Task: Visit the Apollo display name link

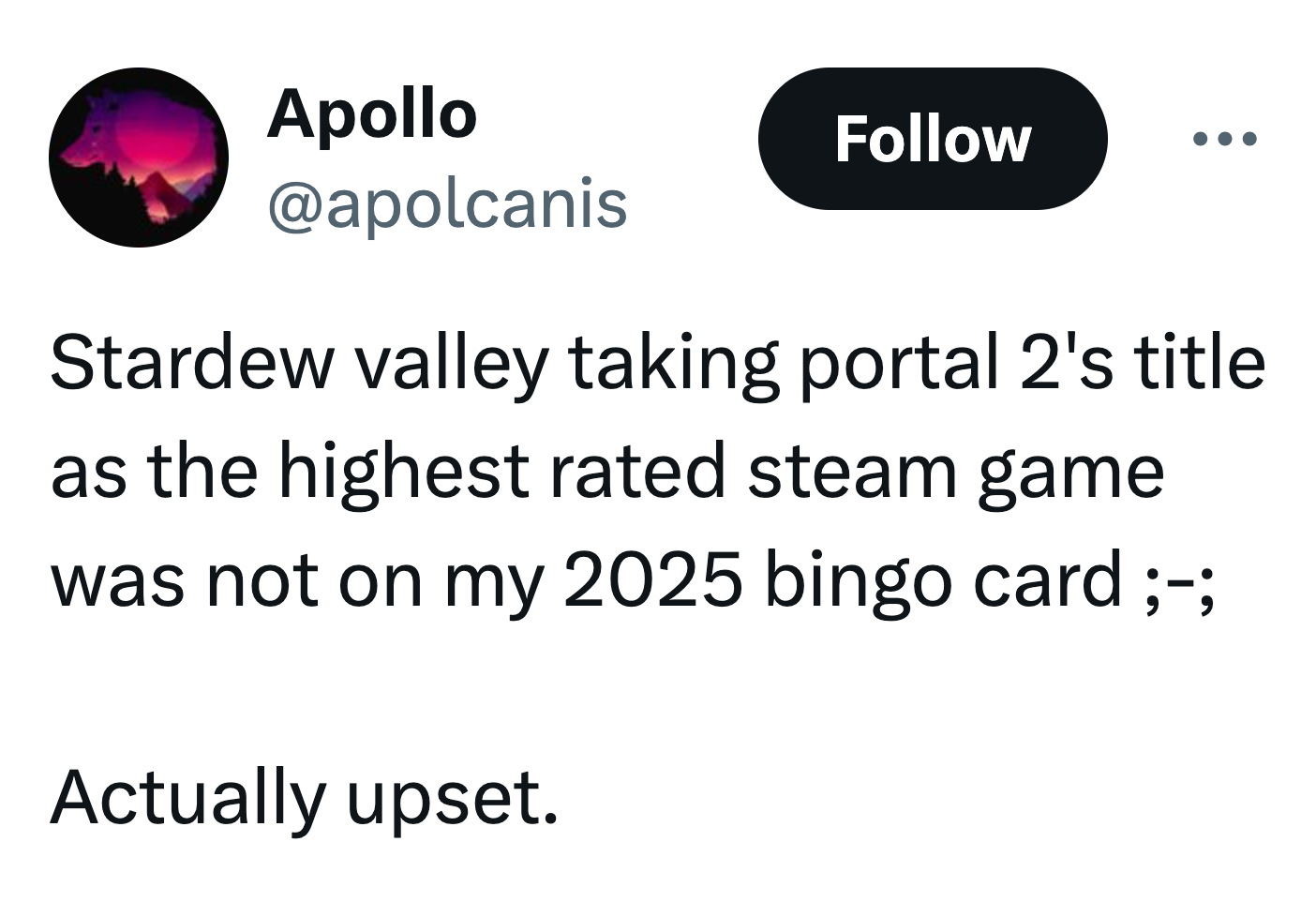Action: tap(372, 114)
